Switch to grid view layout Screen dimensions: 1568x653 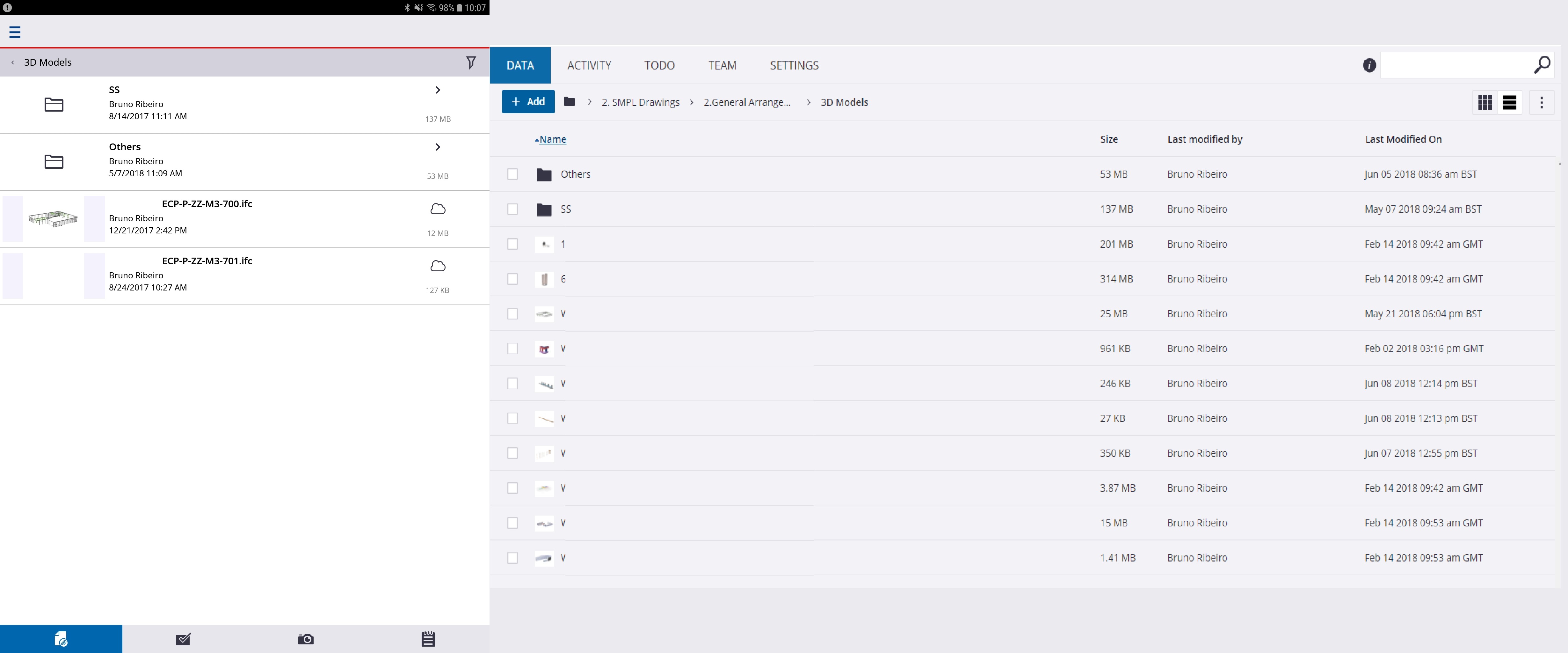[1485, 102]
